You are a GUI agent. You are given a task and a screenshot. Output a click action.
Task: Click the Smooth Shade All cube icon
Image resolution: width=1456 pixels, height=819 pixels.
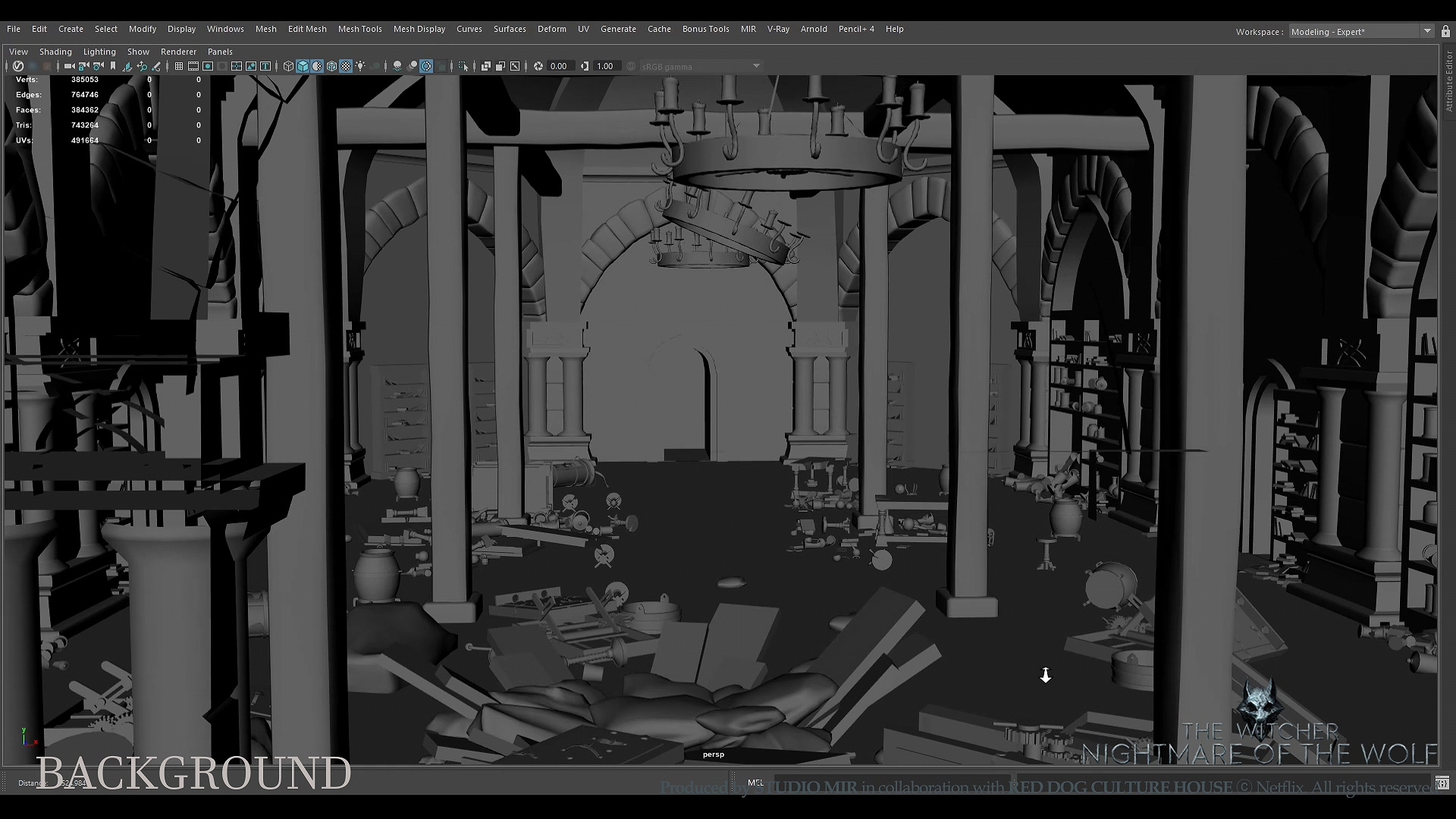tap(303, 66)
